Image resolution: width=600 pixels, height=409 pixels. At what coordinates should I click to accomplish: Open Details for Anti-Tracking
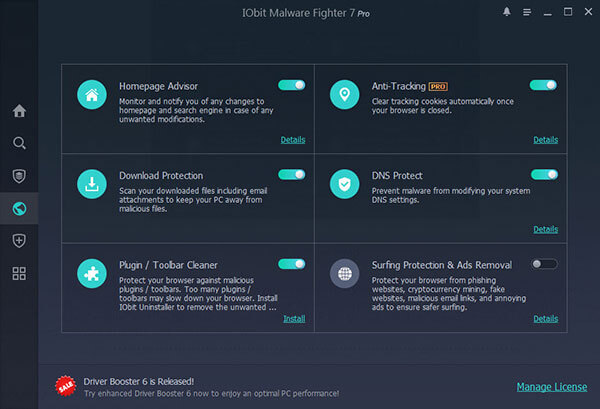(546, 140)
